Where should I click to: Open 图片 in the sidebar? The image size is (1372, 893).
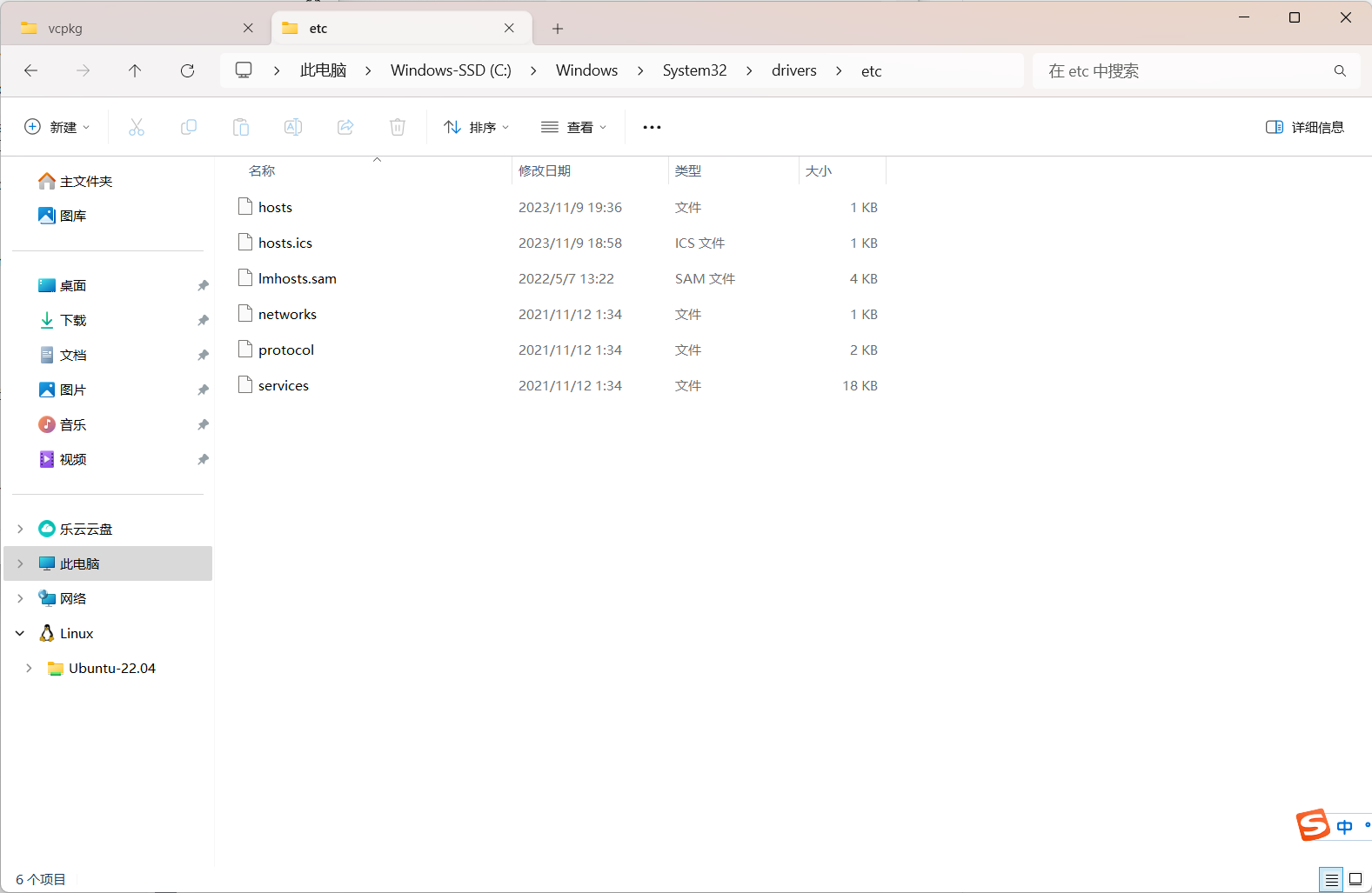[x=63, y=390]
